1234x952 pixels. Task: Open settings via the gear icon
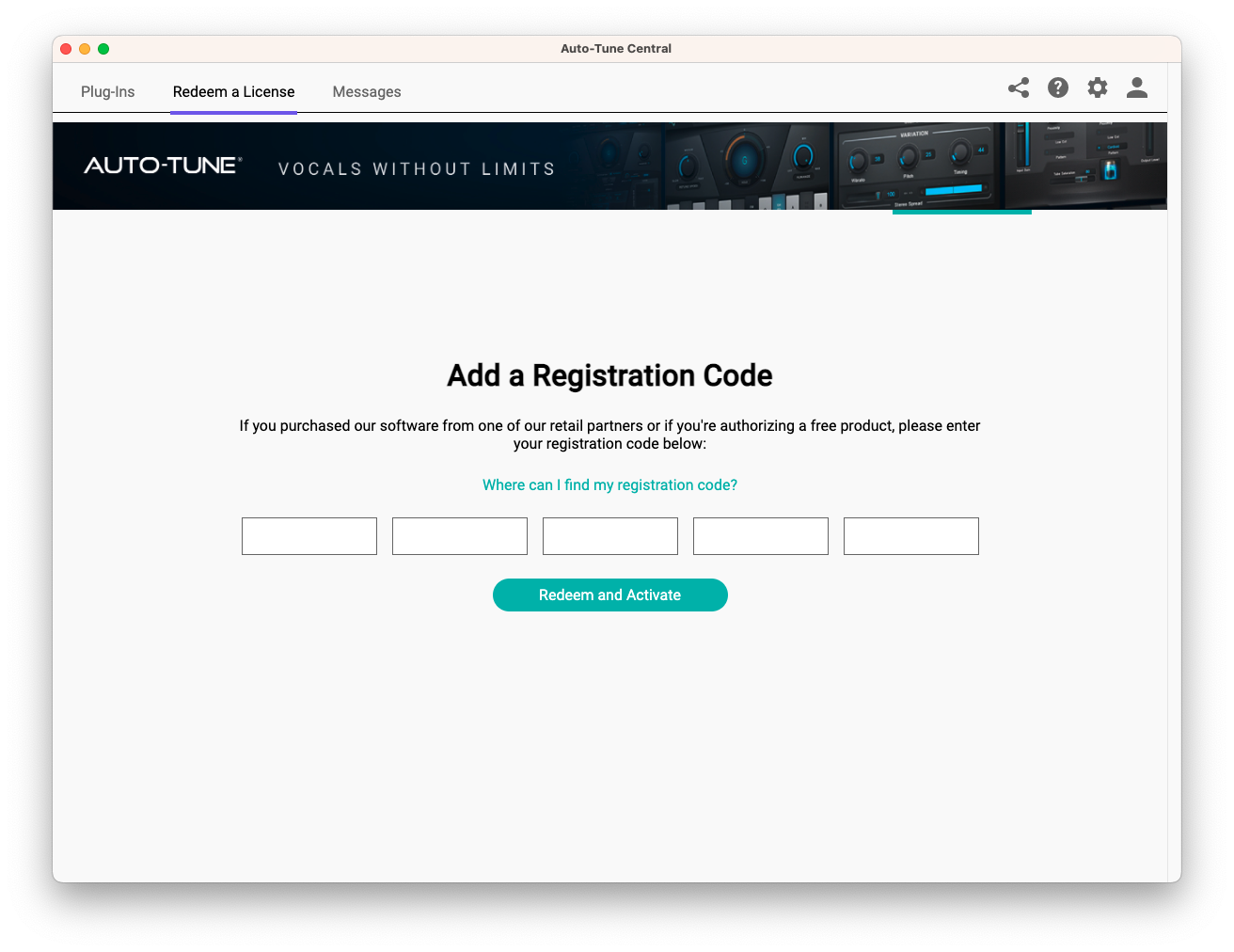pyautogui.click(x=1098, y=87)
